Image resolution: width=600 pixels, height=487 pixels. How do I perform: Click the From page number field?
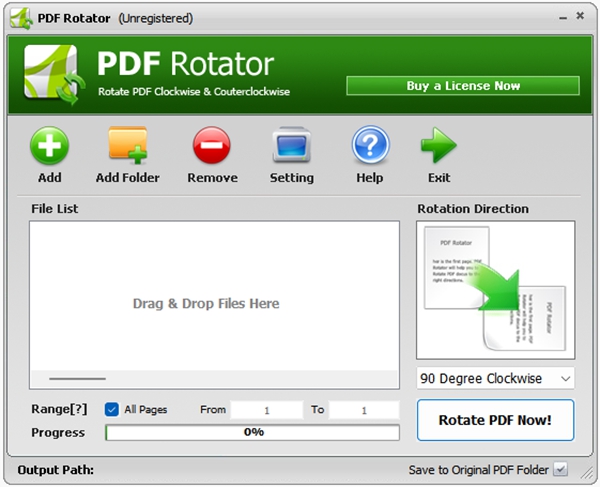pyautogui.click(x=266, y=410)
